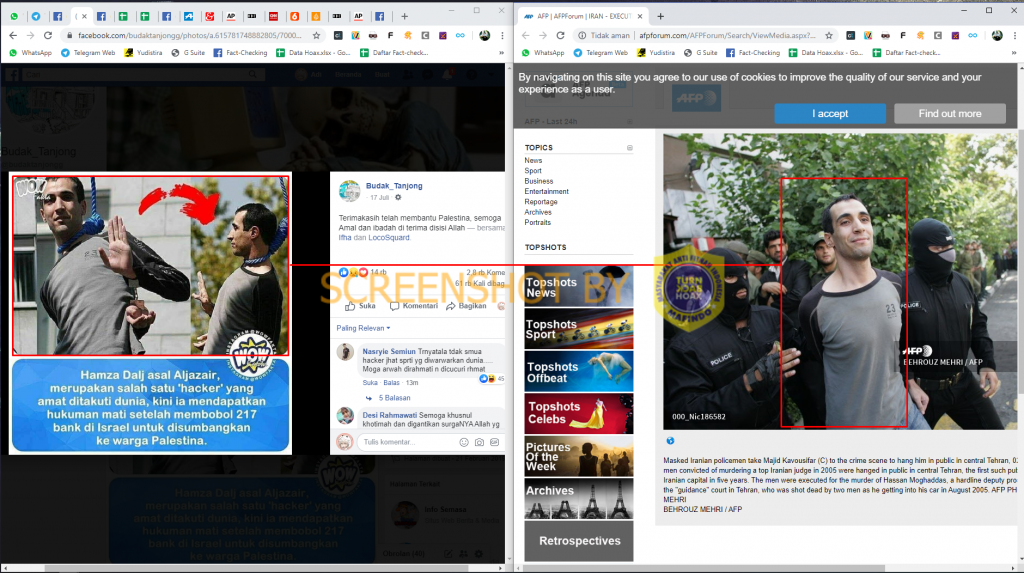The height and width of the screenshot is (573, 1024).
Task: Switch to the CNN tab in left window
Action: 273,16
